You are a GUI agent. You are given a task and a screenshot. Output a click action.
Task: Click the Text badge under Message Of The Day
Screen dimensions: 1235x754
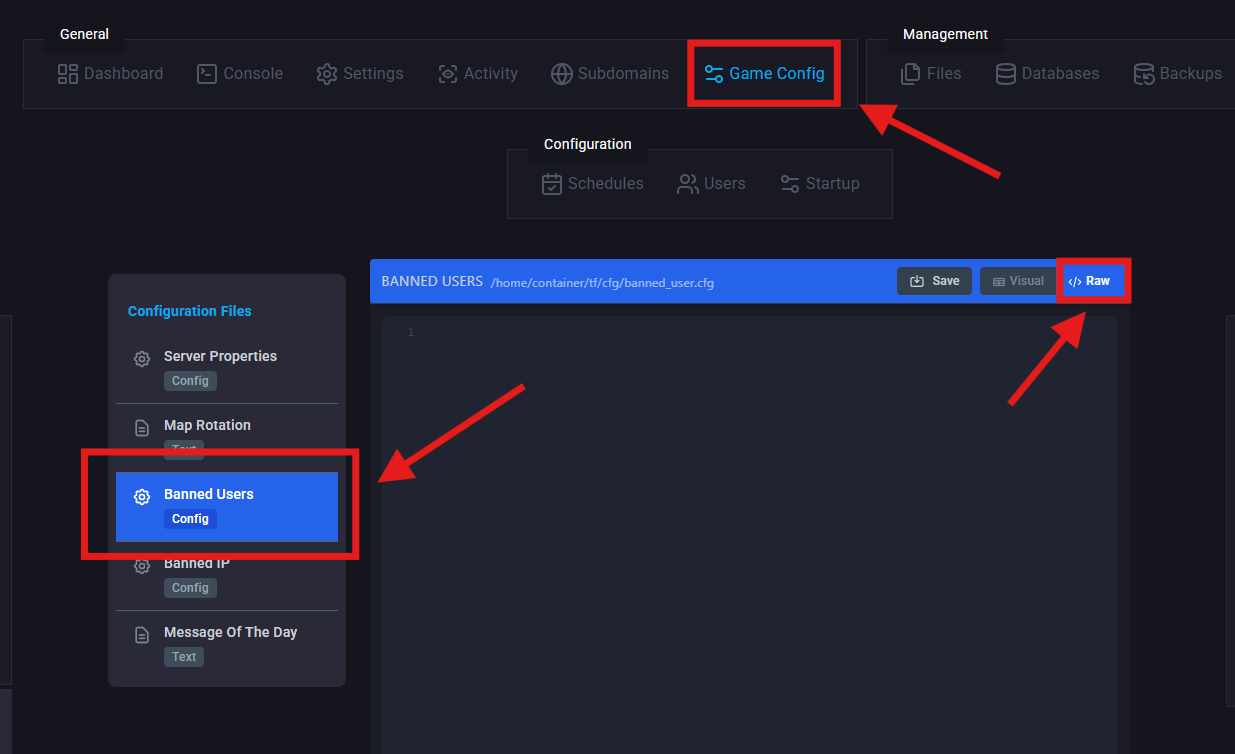(184, 657)
